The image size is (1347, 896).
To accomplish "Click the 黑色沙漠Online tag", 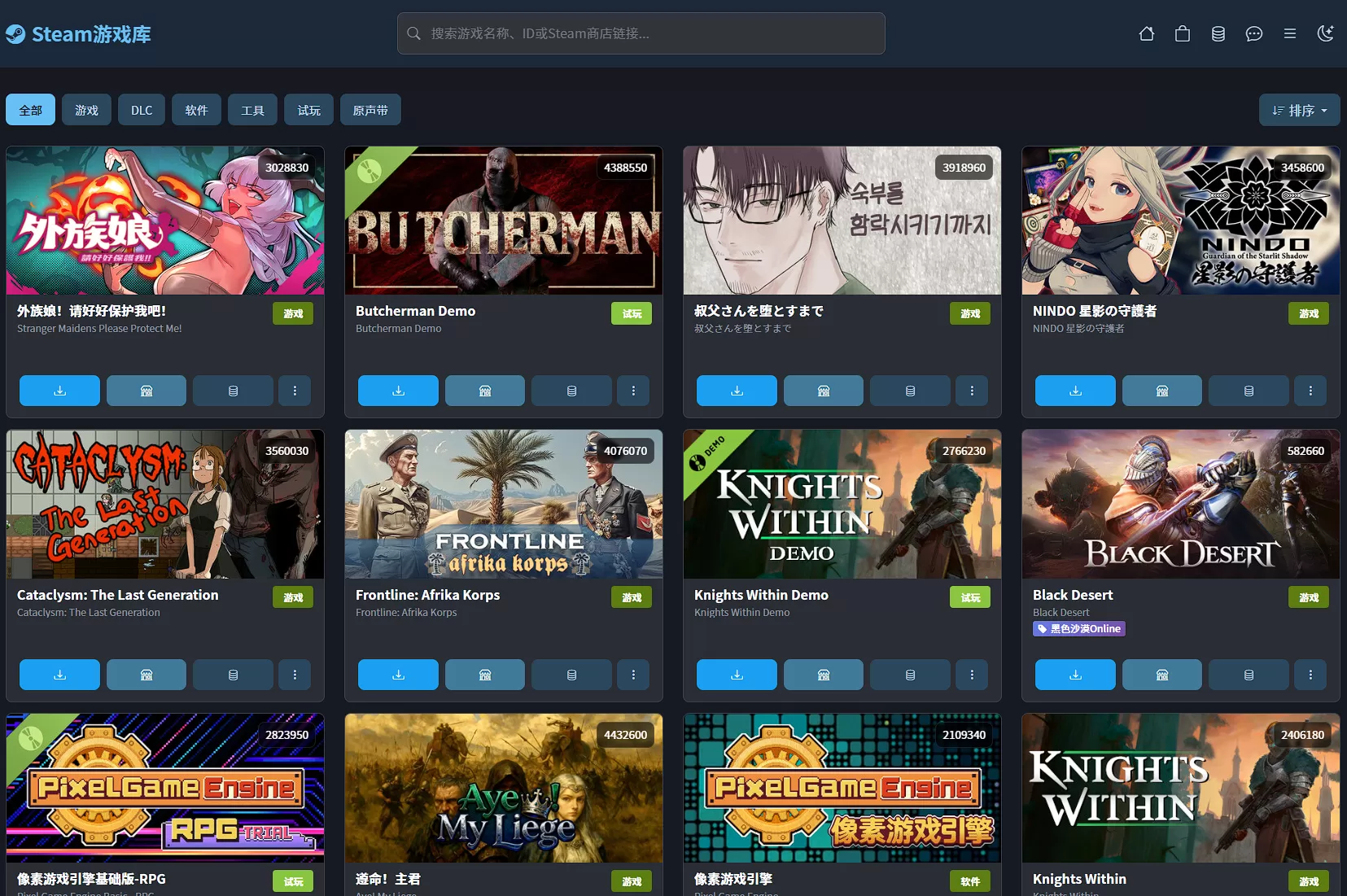I will pos(1078,629).
